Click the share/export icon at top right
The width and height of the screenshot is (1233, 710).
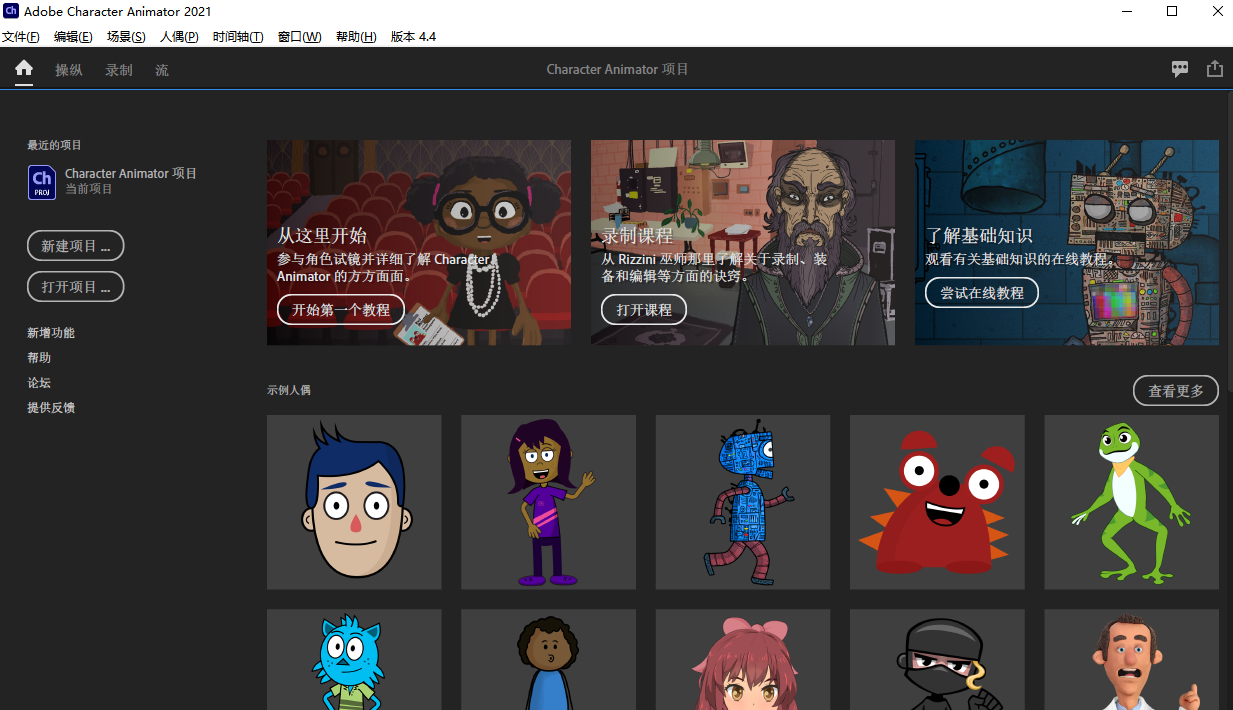[x=1215, y=69]
